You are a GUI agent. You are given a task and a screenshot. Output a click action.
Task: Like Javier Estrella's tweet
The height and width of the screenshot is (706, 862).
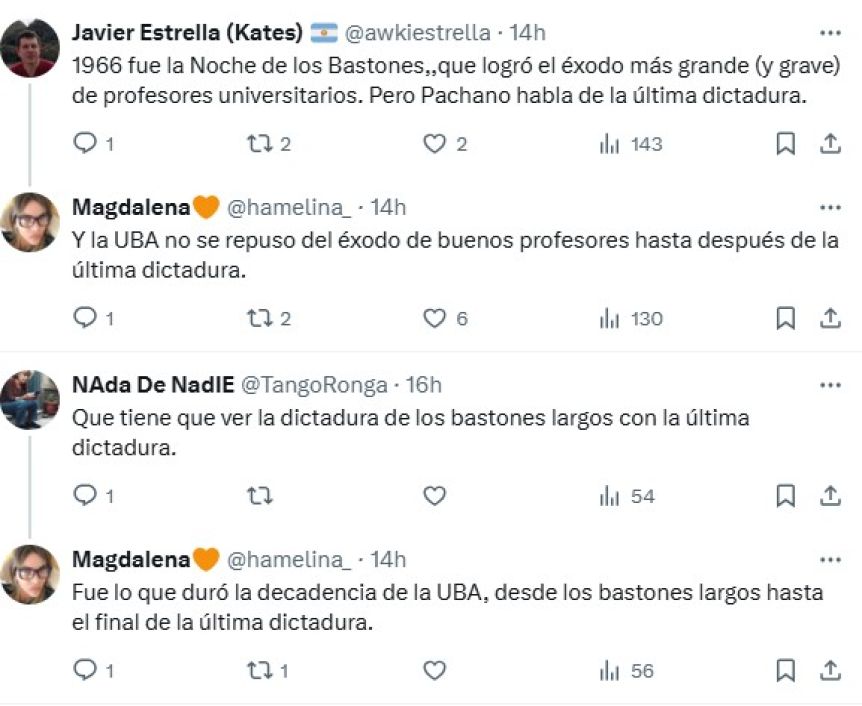[434, 144]
